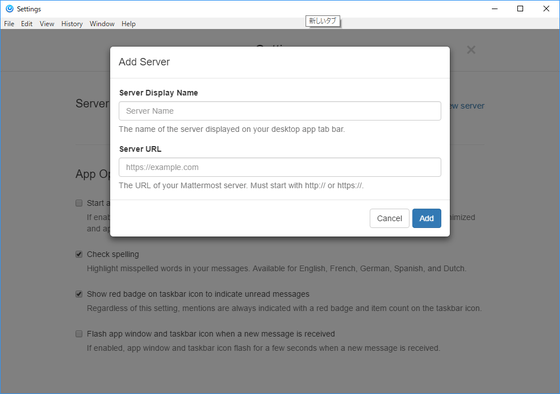This screenshot has width=560, height=394.
Task: Cancel the Add Server dialog
Action: 389,218
